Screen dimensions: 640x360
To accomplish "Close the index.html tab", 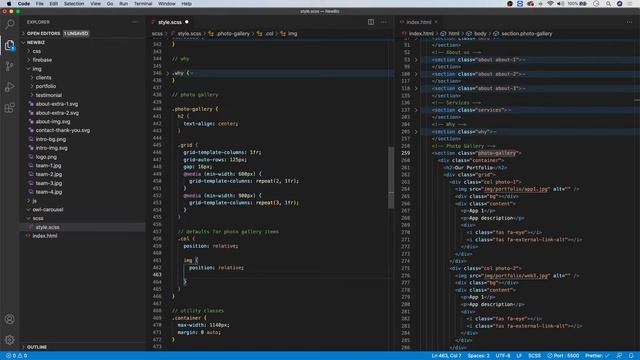I will tap(436, 22).
